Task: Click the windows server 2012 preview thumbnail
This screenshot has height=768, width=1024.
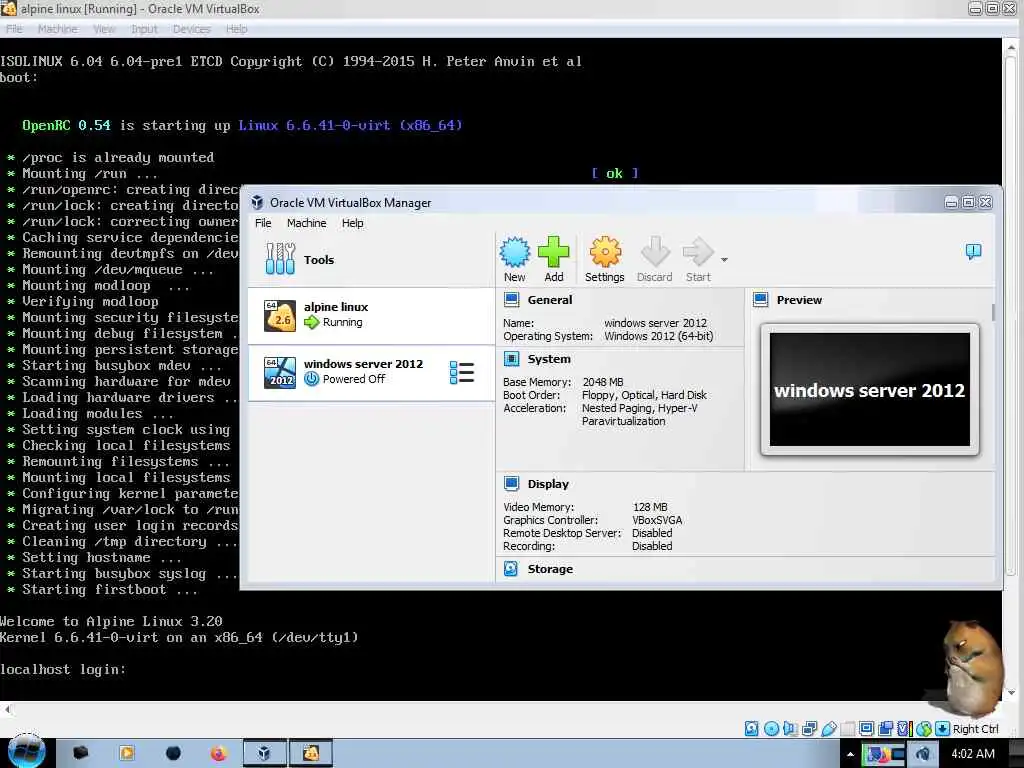Action: coord(869,389)
